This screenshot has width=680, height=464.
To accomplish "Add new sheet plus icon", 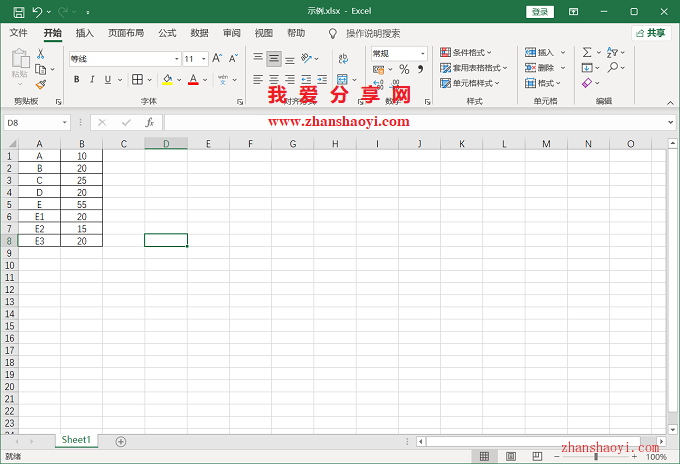I will pos(121,441).
